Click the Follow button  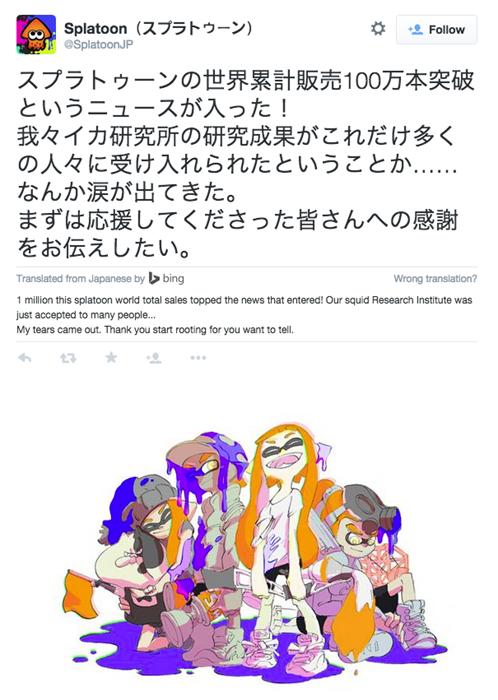(436, 29)
